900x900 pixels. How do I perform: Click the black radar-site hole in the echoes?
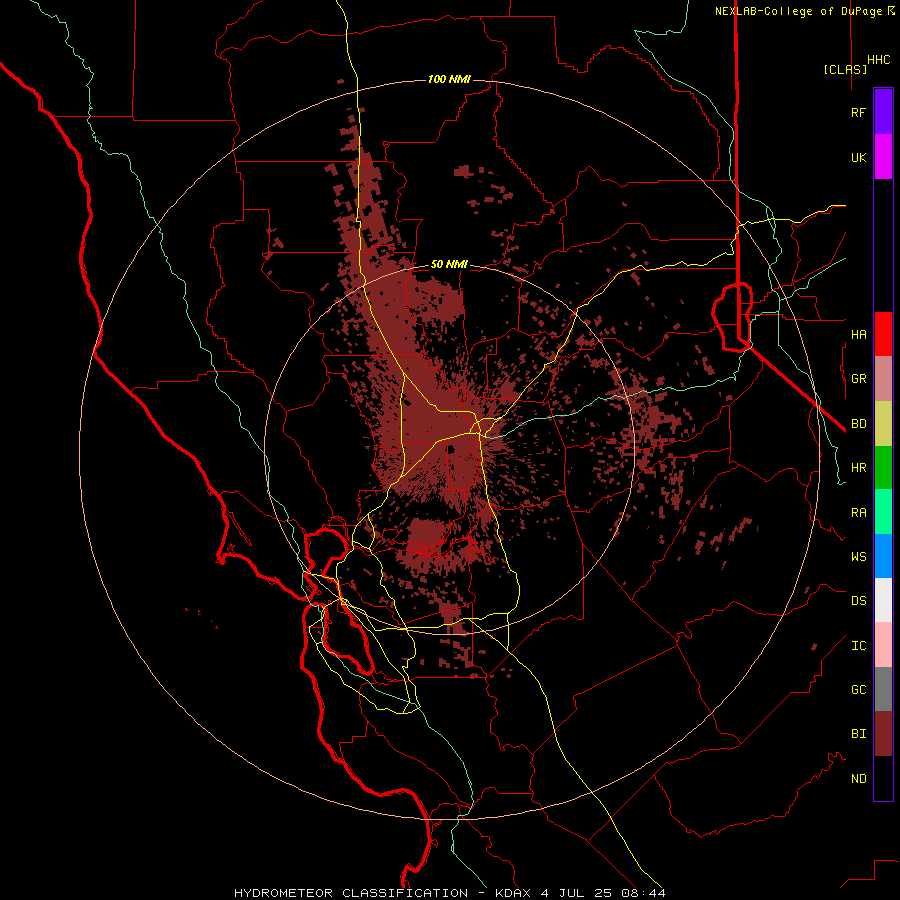(451, 449)
